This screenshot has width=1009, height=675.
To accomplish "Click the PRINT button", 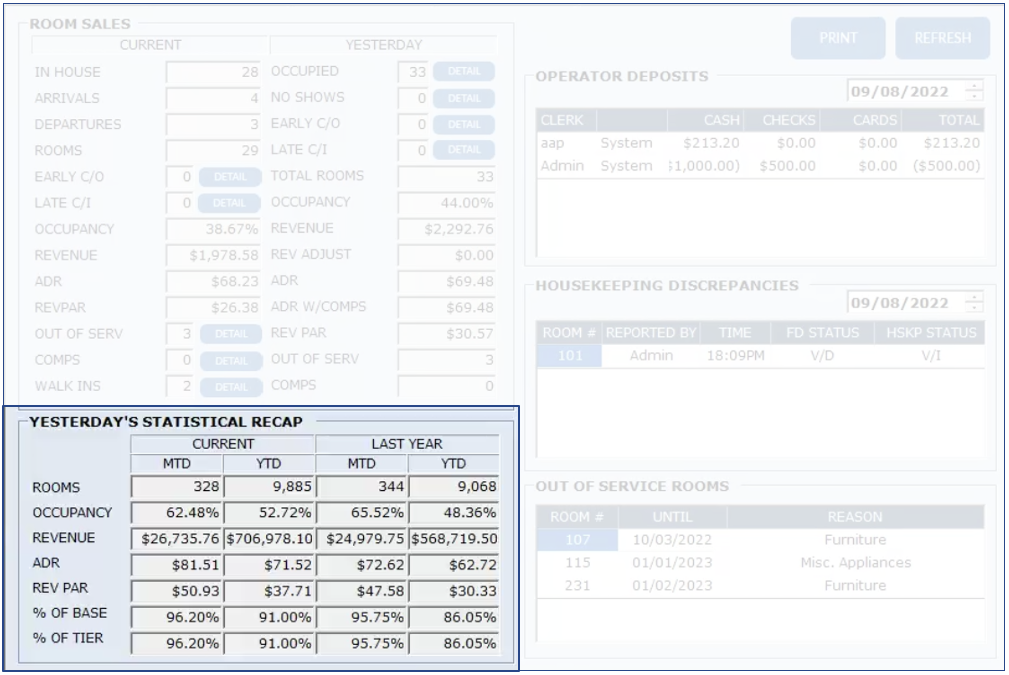I will [838, 38].
